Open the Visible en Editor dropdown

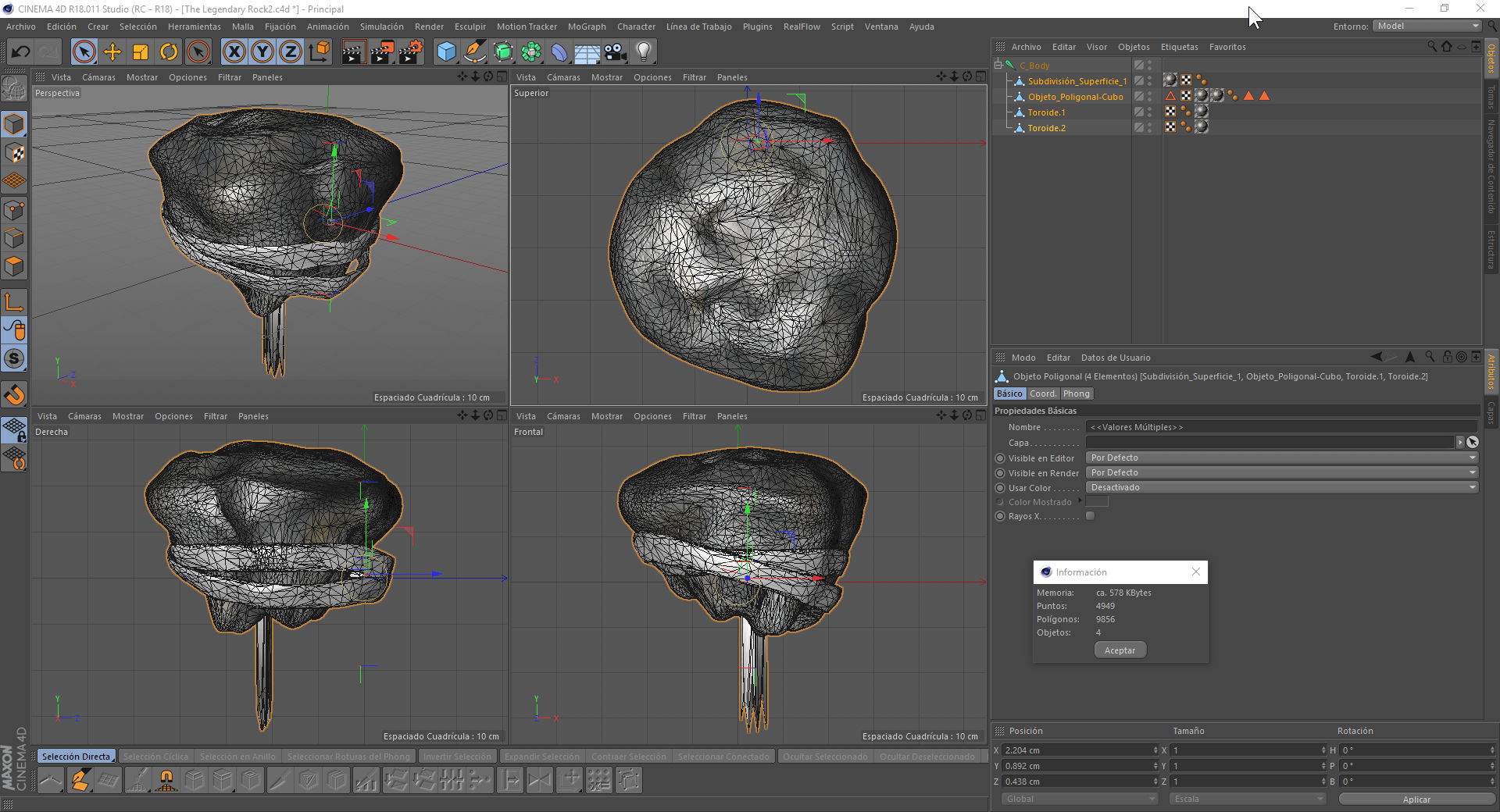(x=1281, y=458)
